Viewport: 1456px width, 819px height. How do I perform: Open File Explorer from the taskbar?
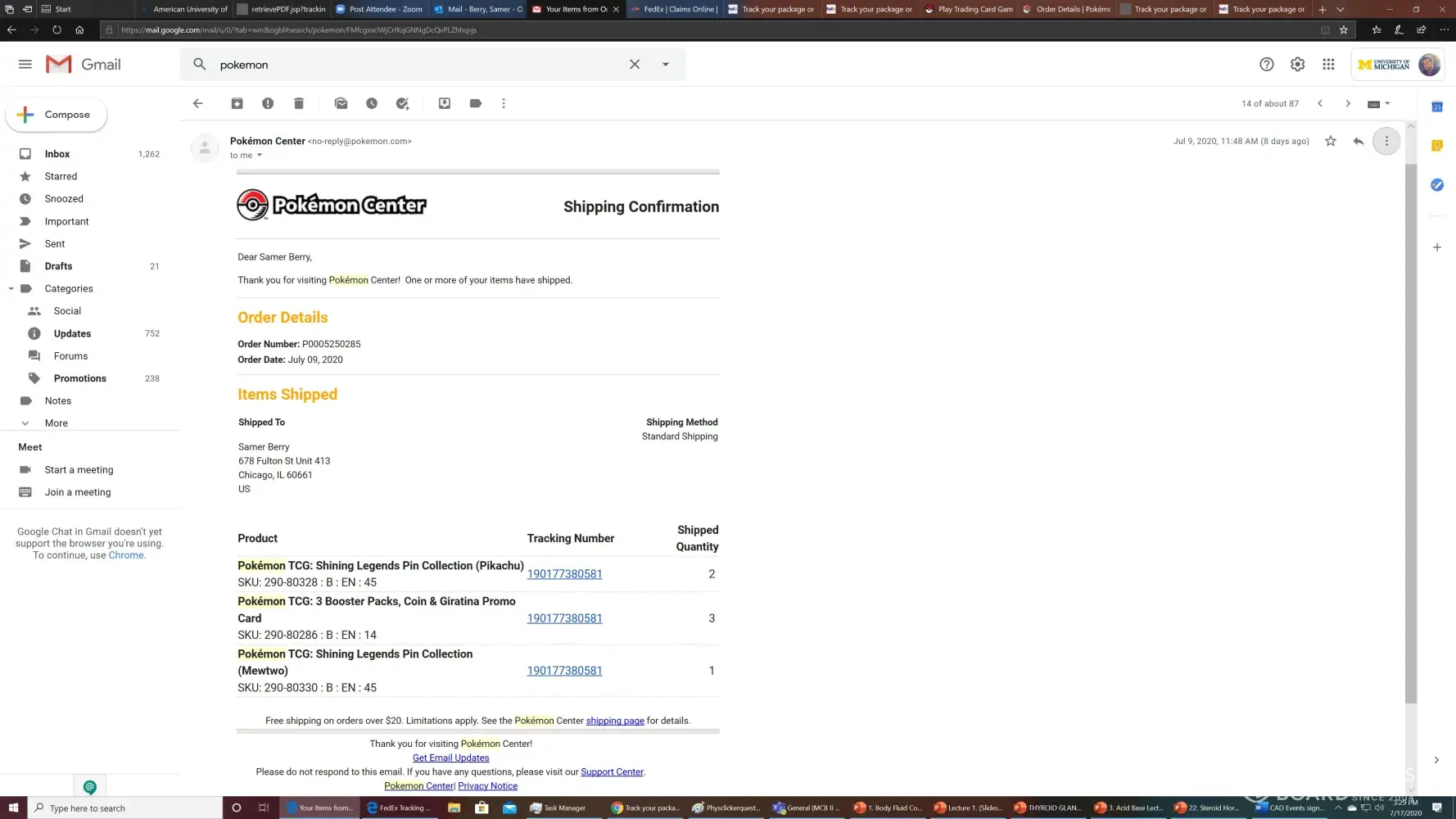pos(454,808)
